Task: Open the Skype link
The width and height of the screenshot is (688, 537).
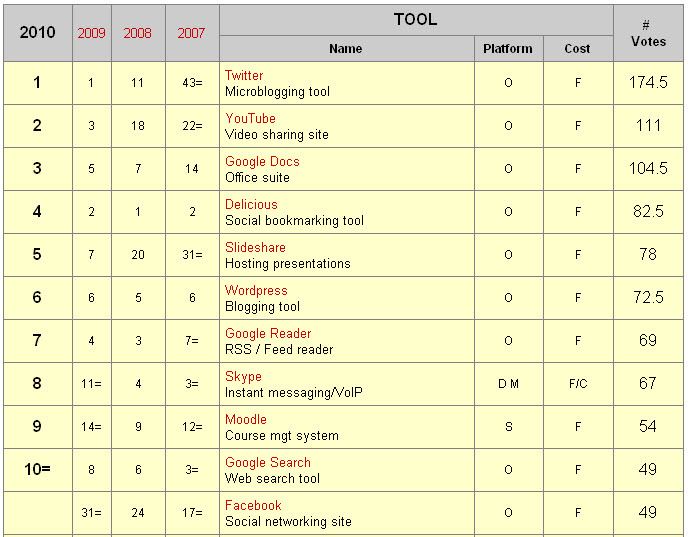Action: 243,376
